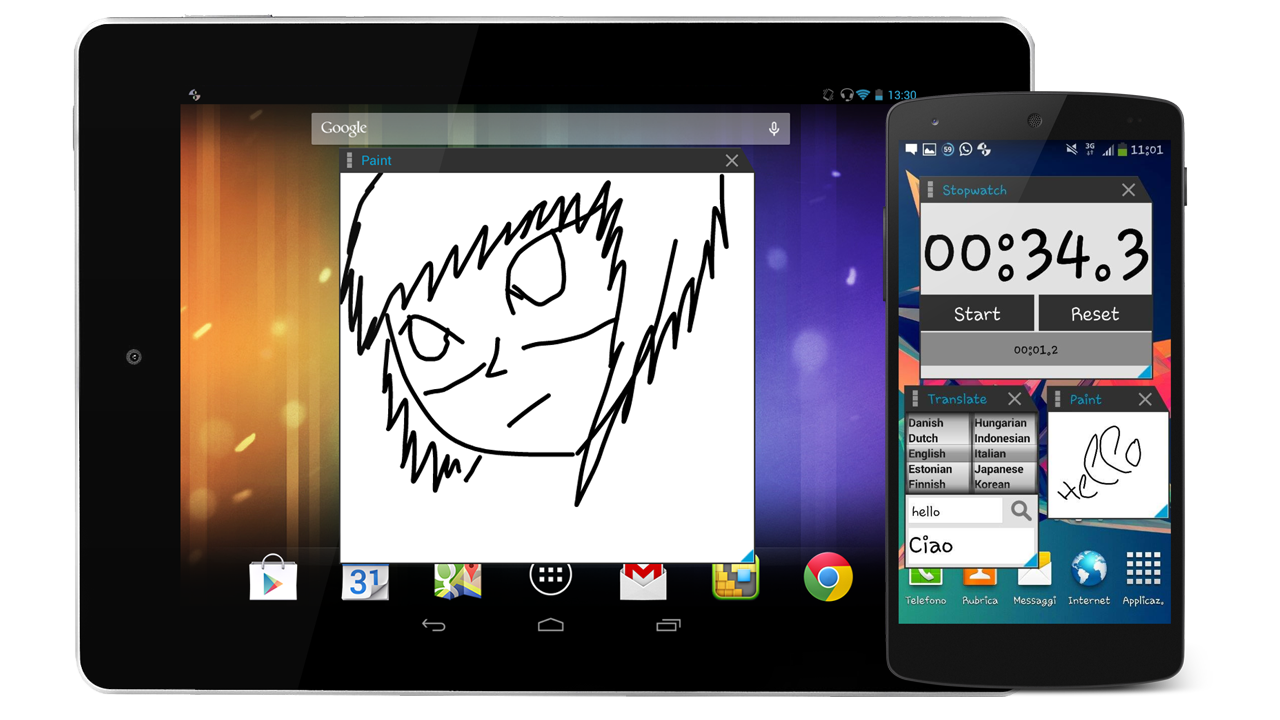Choose "Hungarian" in the Translate target list

click(1003, 423)
